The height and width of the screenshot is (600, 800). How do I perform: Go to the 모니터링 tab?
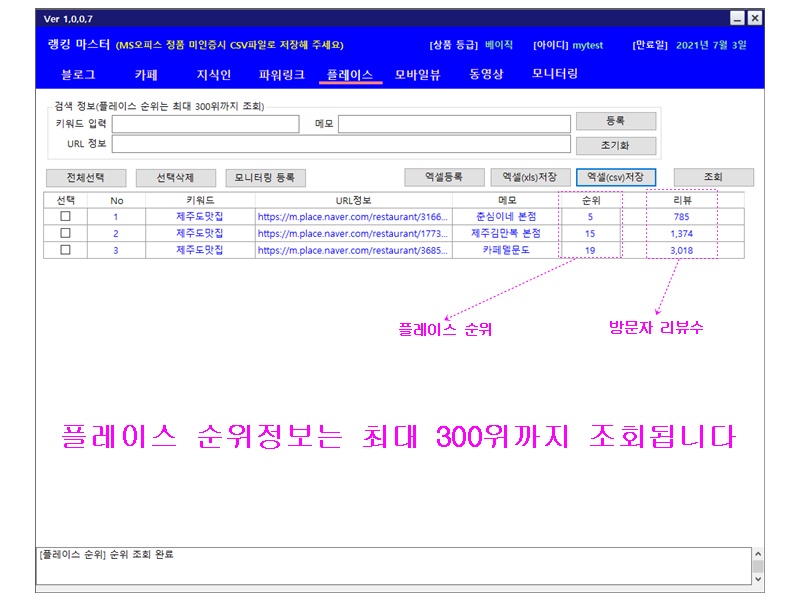pyautogui.click(x=555, y=74)
